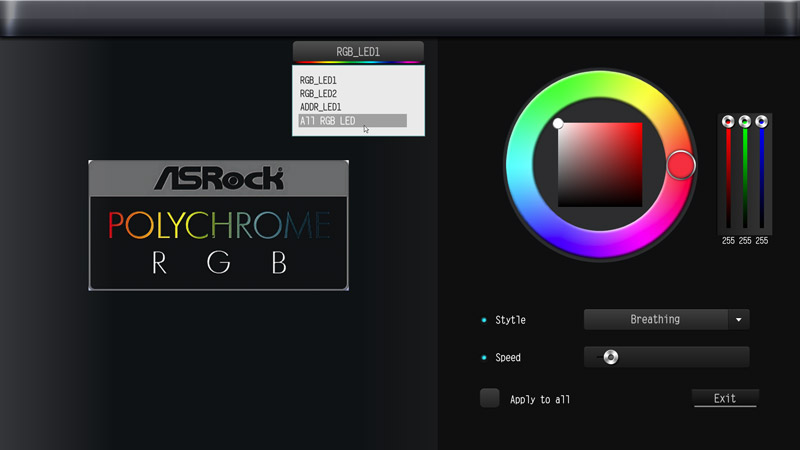The height and width of the screenshot is (450, 800).
Task: Click the blue channel slider handle
Action: click(762, 121)
